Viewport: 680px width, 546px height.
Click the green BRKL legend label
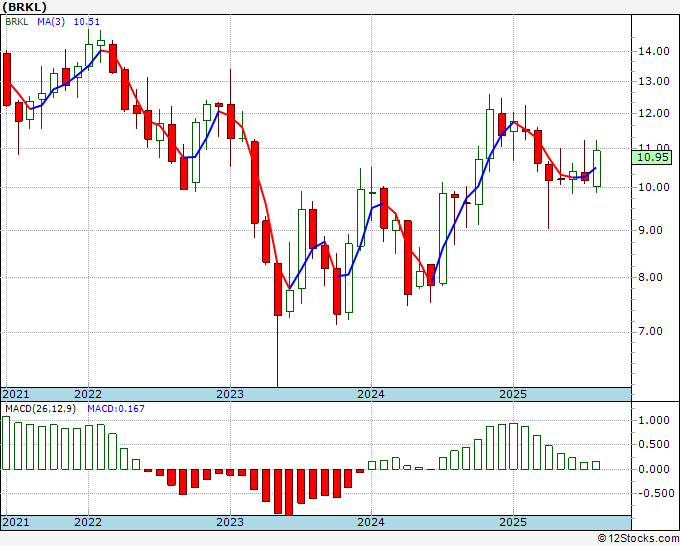(x=17, y=22)
